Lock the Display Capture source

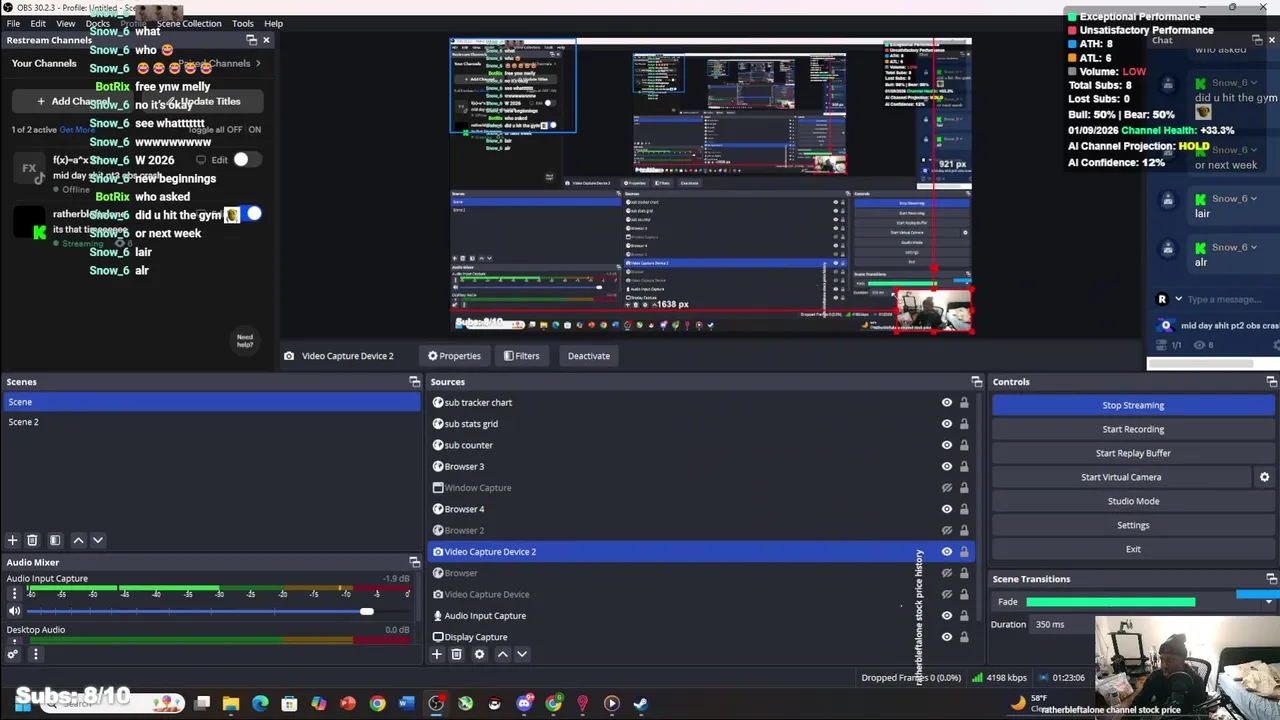964,637
